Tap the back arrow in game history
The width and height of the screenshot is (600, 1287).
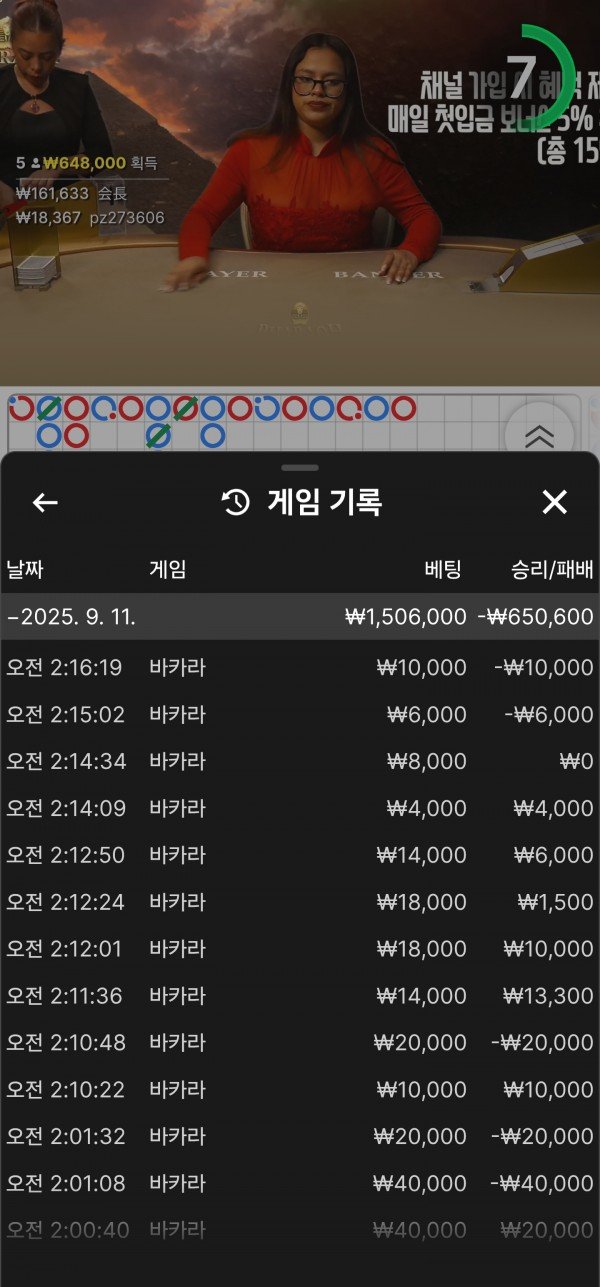tap(45, 502)
